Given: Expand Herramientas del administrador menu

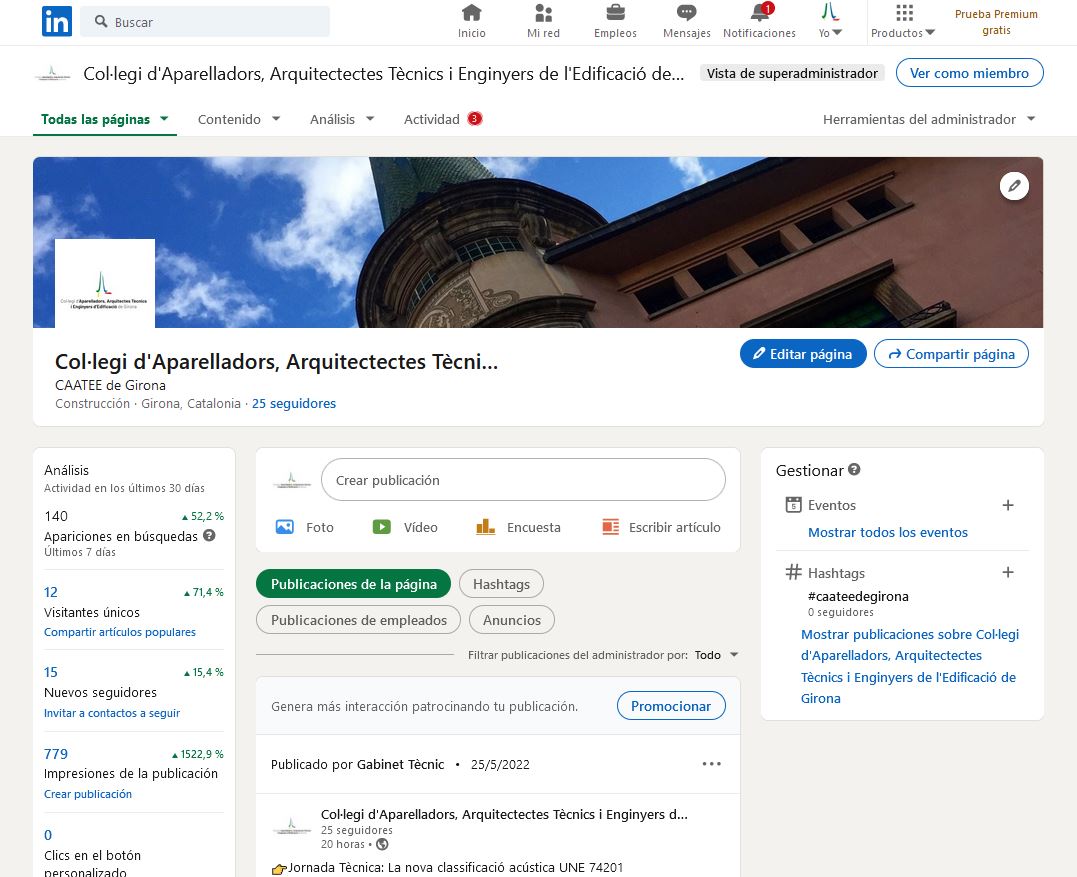Looking at the screenshot, I should (929, 119).
